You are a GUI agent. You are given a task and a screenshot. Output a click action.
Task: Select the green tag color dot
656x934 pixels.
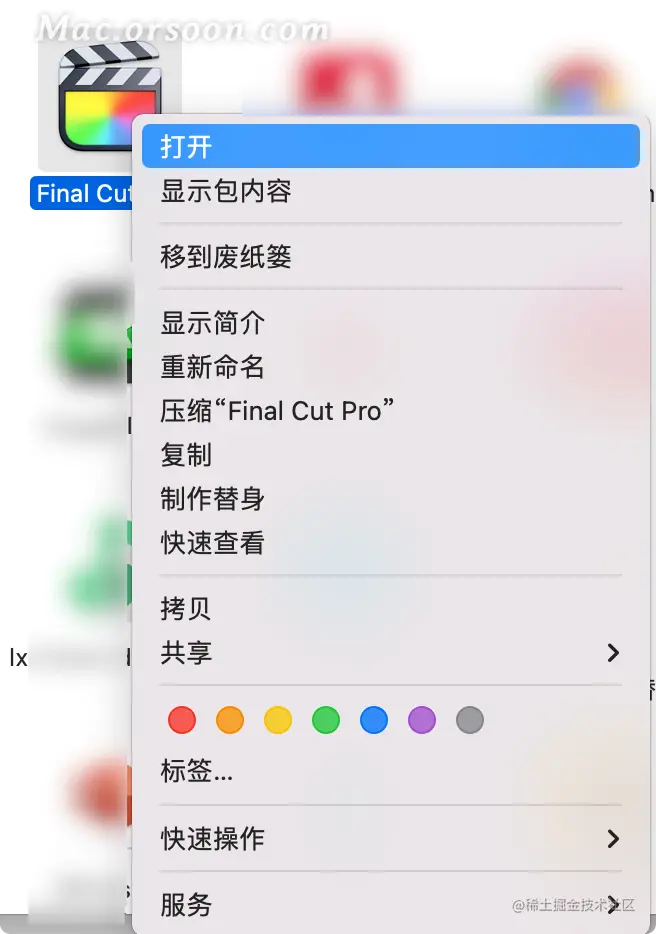326,720
